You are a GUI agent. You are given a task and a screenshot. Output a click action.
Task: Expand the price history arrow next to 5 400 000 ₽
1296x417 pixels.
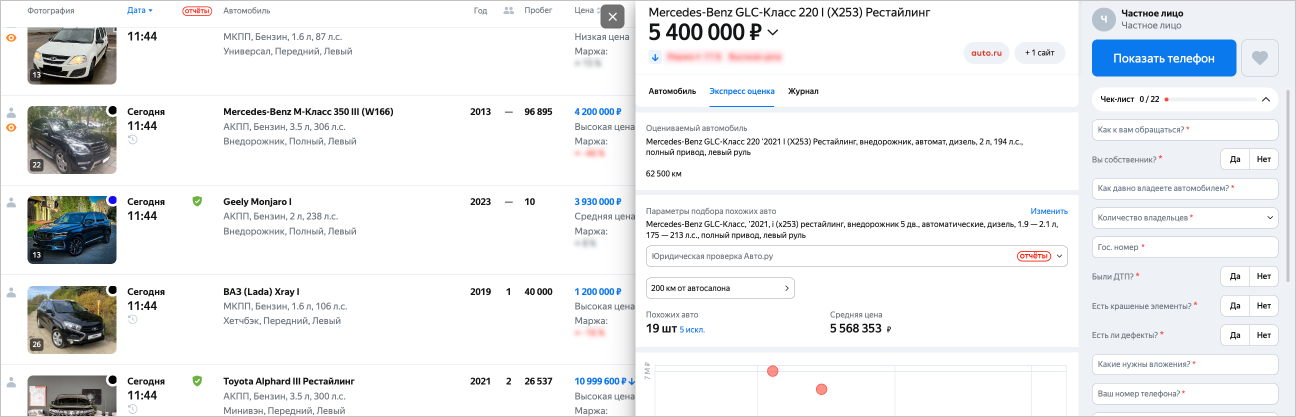[772, 33]
